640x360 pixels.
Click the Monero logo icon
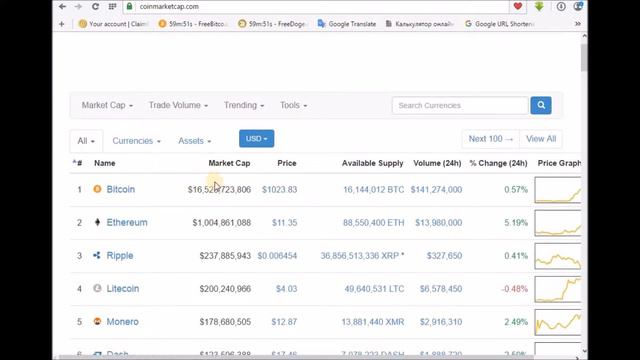[97, 321]
